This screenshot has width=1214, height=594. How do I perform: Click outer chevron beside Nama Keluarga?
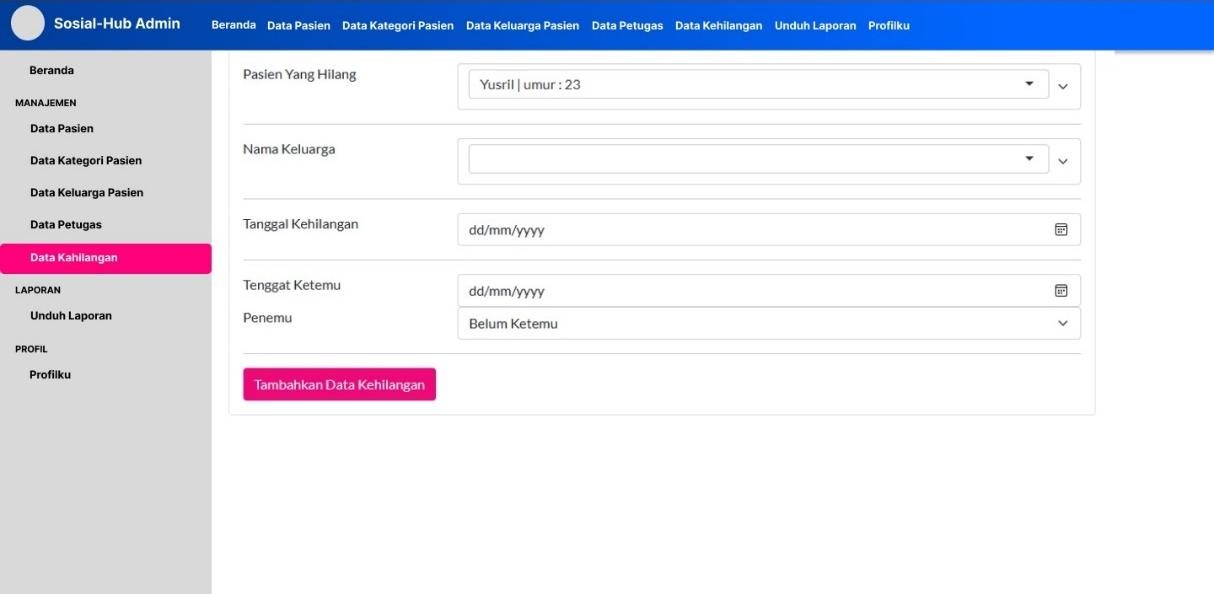[1063, 162]
